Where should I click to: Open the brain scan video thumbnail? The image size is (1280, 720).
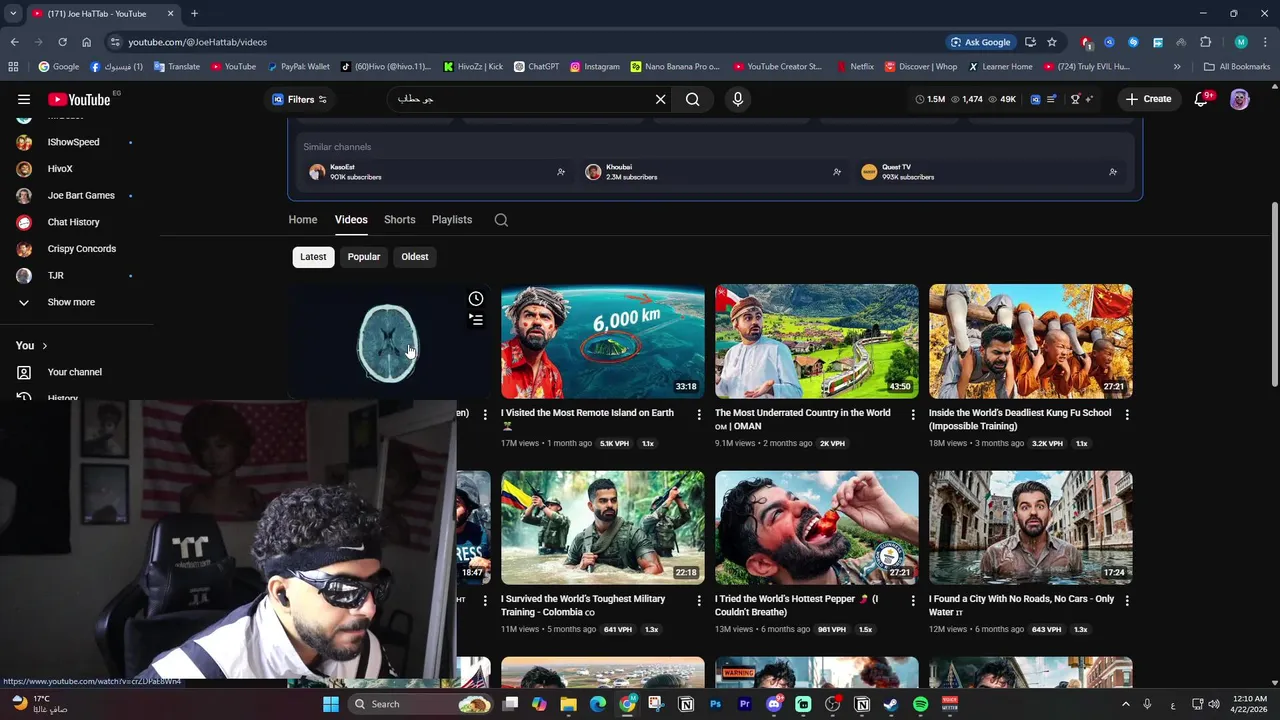point(389,342)
